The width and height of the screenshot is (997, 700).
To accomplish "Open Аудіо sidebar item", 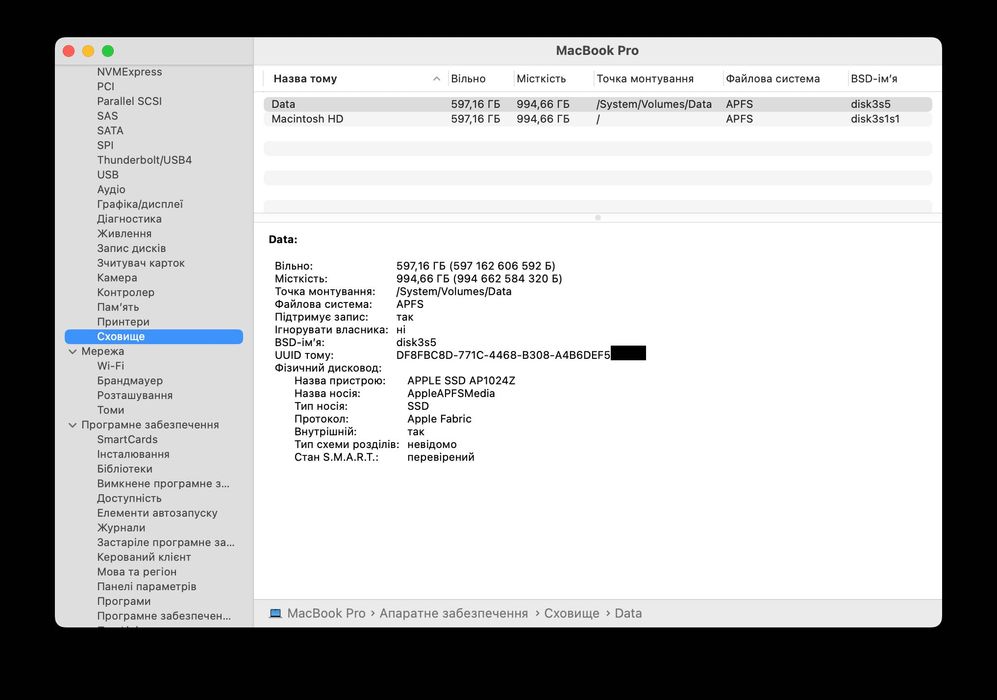I will tap(111, 189).
